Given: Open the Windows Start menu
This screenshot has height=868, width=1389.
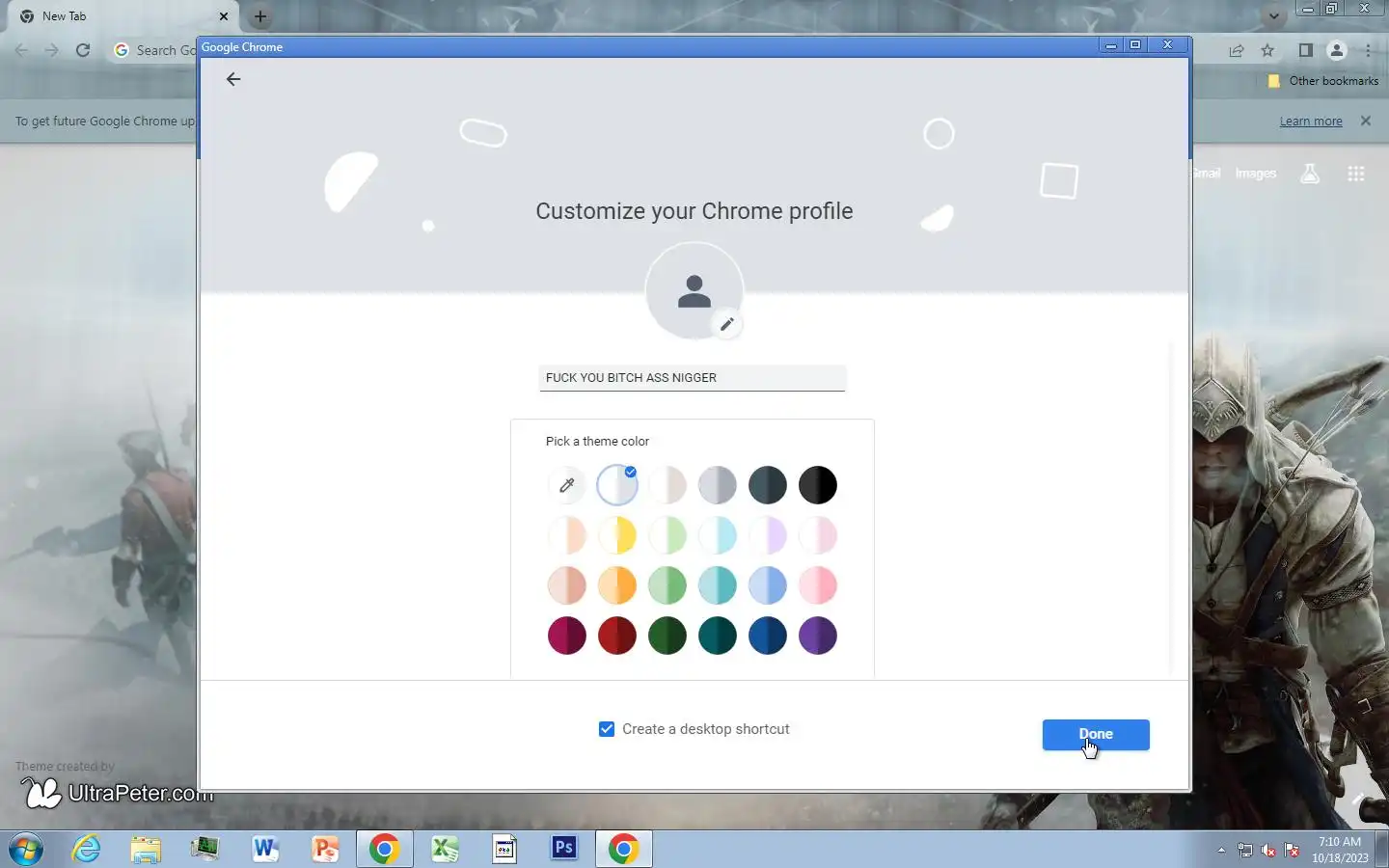Looking at the screenshot, I should (26, 850).
